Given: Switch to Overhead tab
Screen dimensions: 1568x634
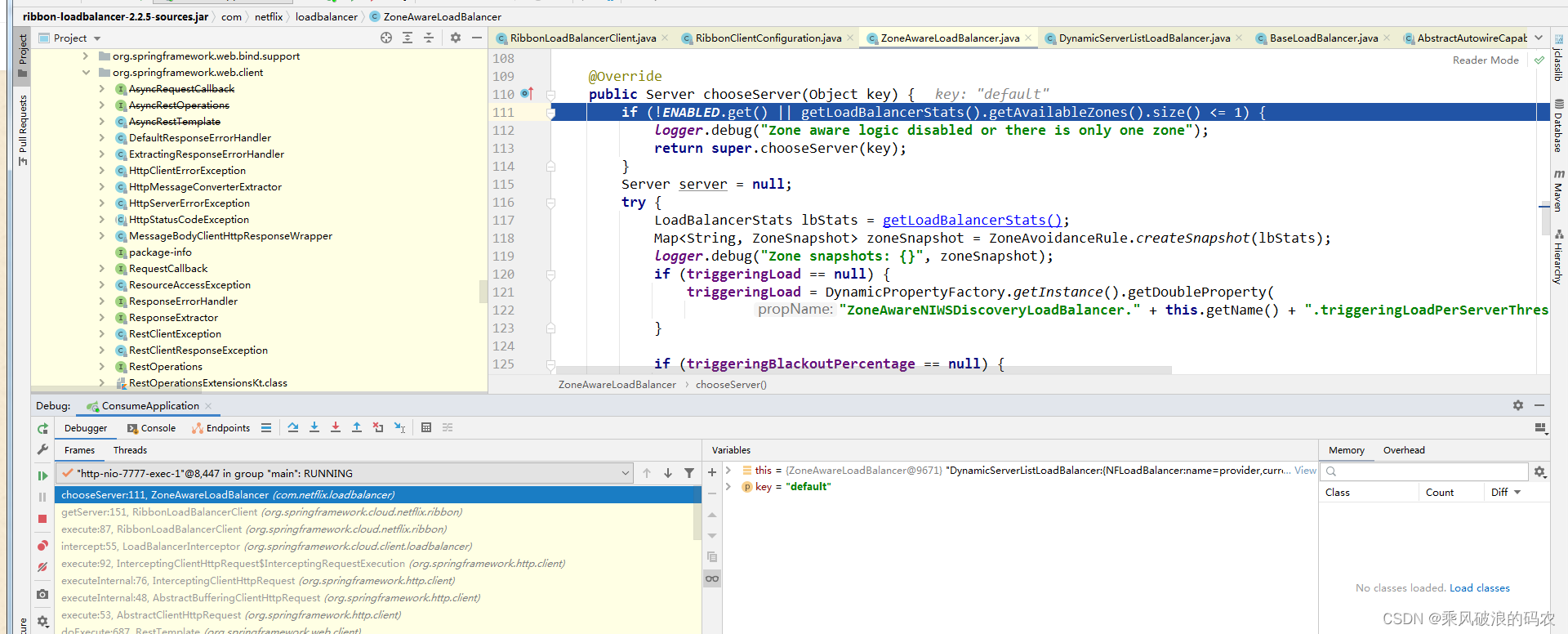Looking at the screenshot, I should click(1404, 450).
